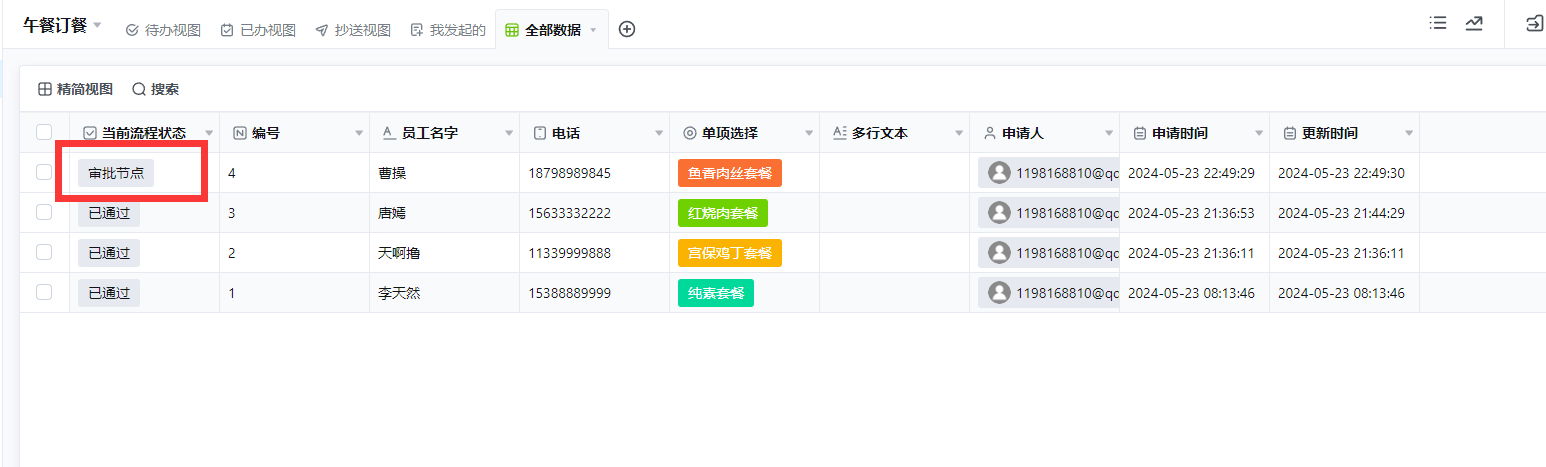Click the 审批节点 status button
Image resolution: width=1546 pixels, height=467 pixels.
(116, 173)
